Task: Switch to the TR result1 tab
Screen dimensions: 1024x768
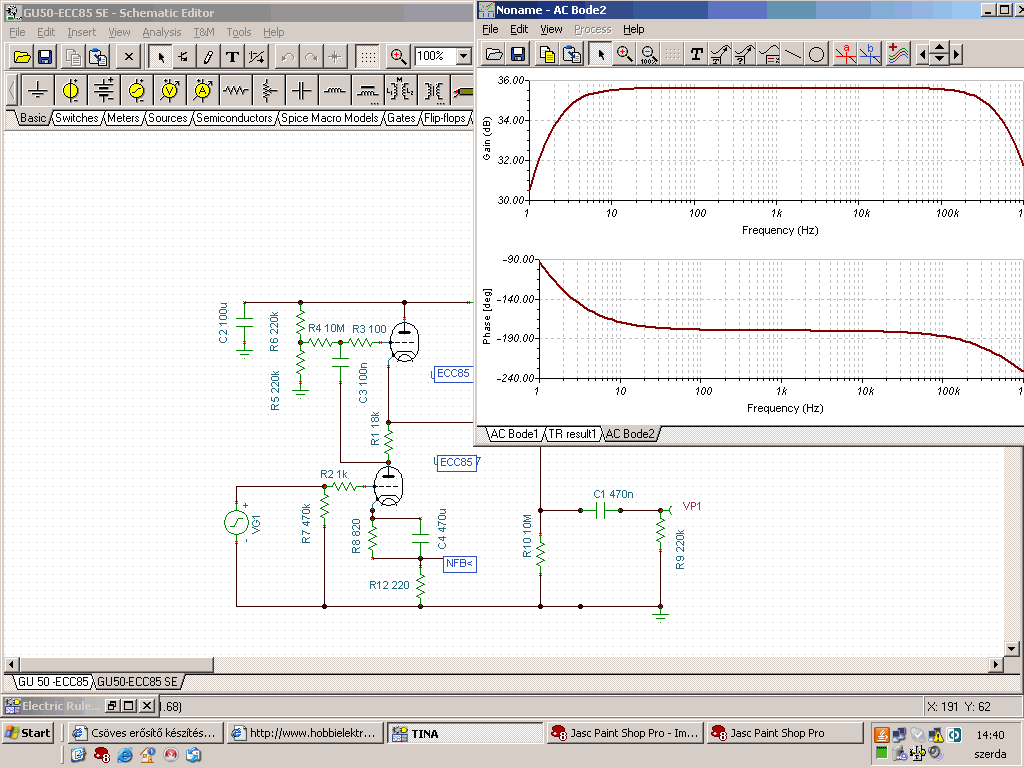Action: (x=572, y=434)
